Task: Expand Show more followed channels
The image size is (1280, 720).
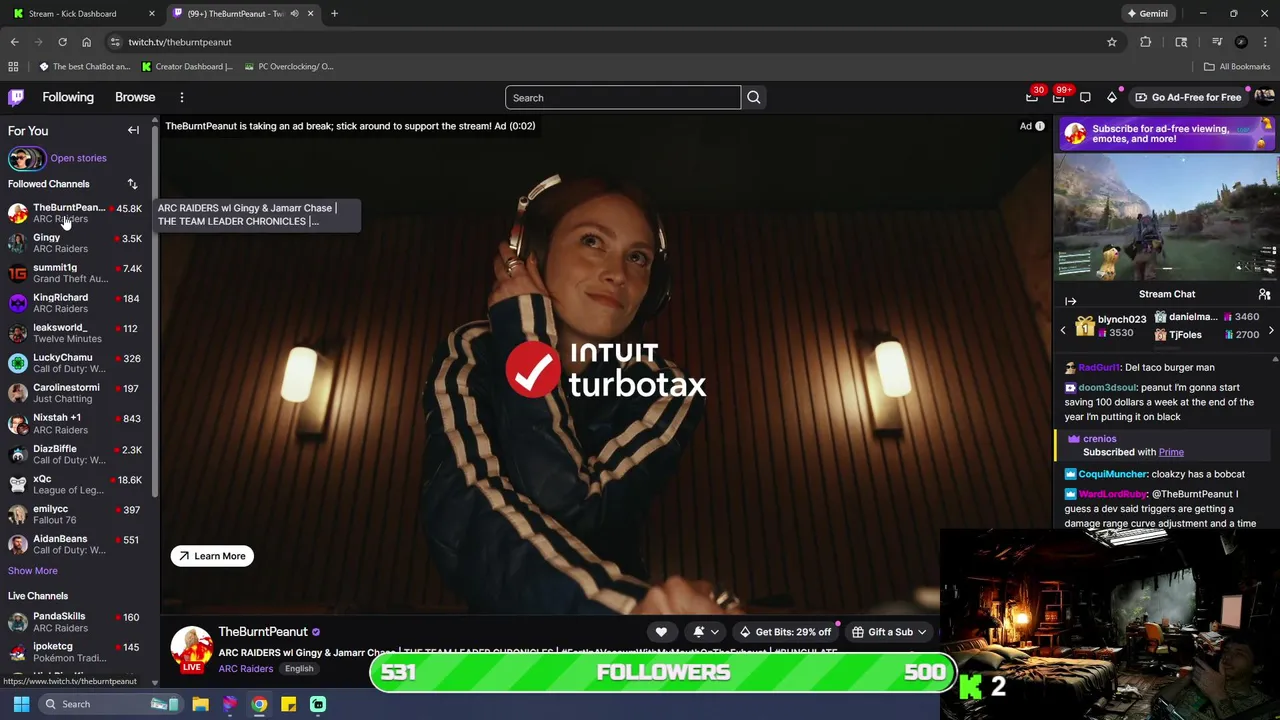Action: pyautogui.click(x=33, y=571)
